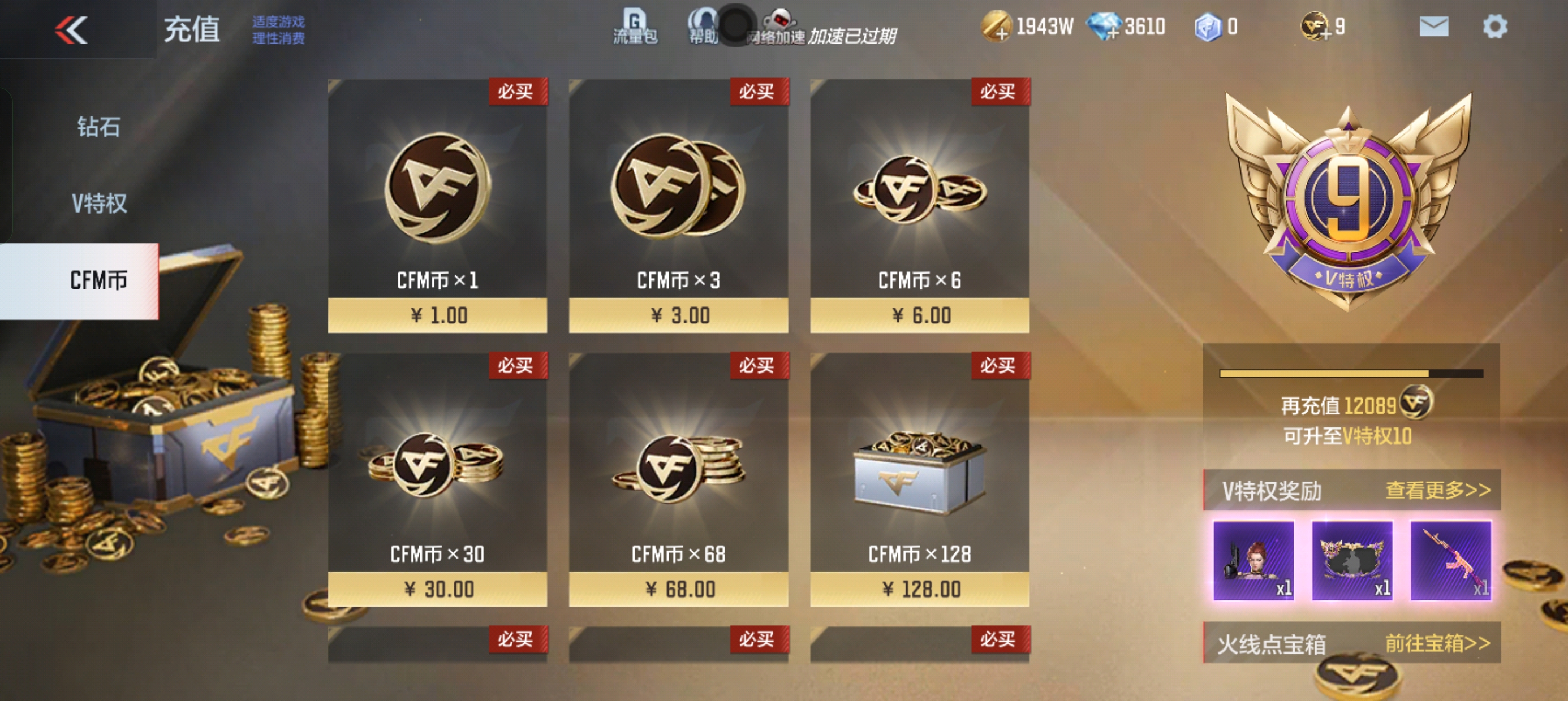The width and height of the screenshot is (1568, 701).
Task: Open the 流量包 data pack icon
Action: pos(635,27)
